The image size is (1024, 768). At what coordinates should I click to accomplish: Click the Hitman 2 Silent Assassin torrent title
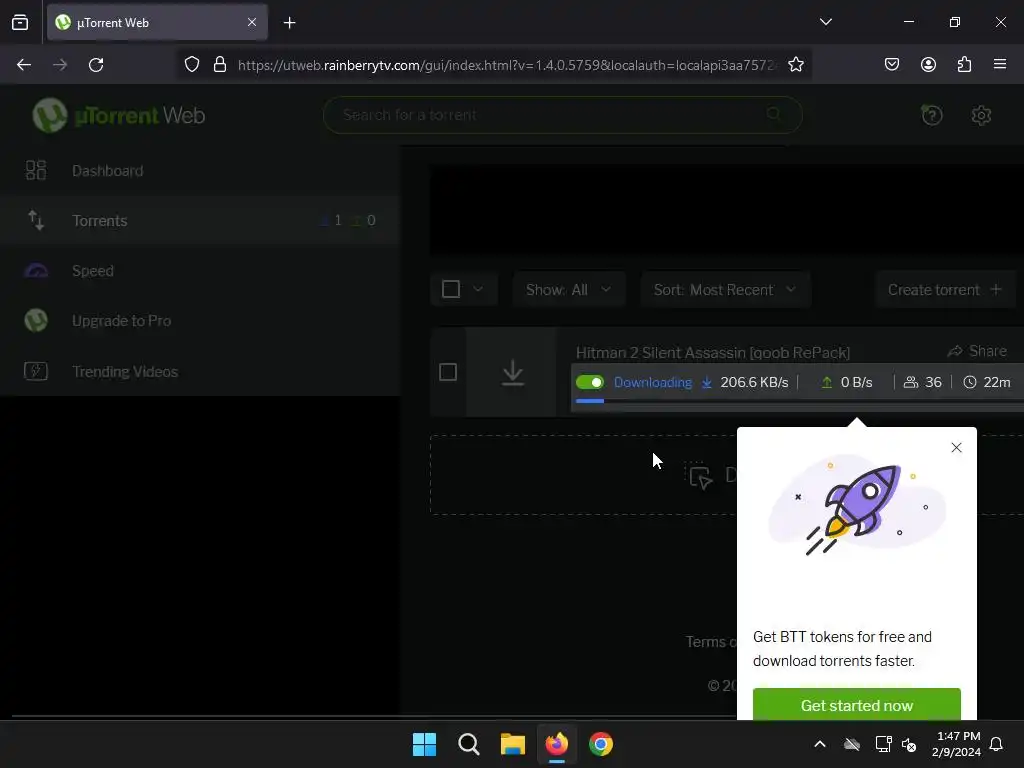coord(712,353)
